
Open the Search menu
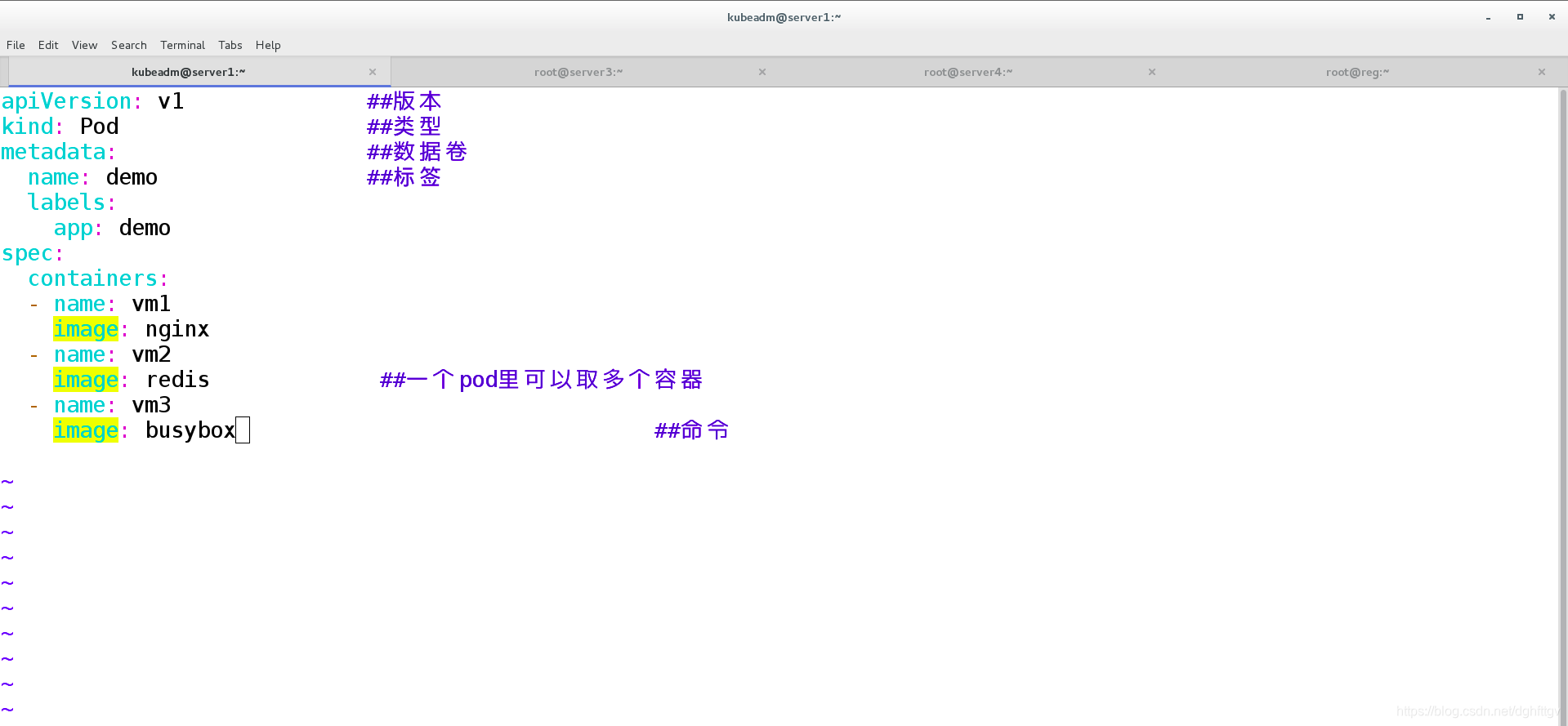129,45
